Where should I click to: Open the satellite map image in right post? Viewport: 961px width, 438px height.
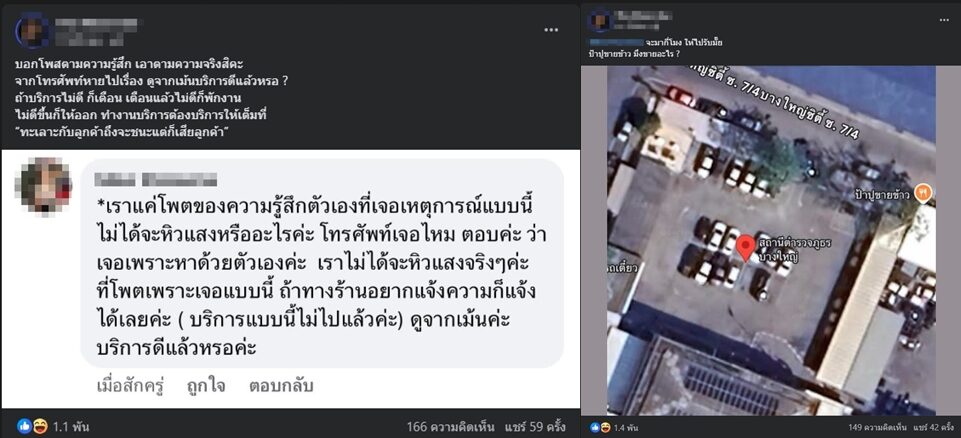tap(771, 241)
